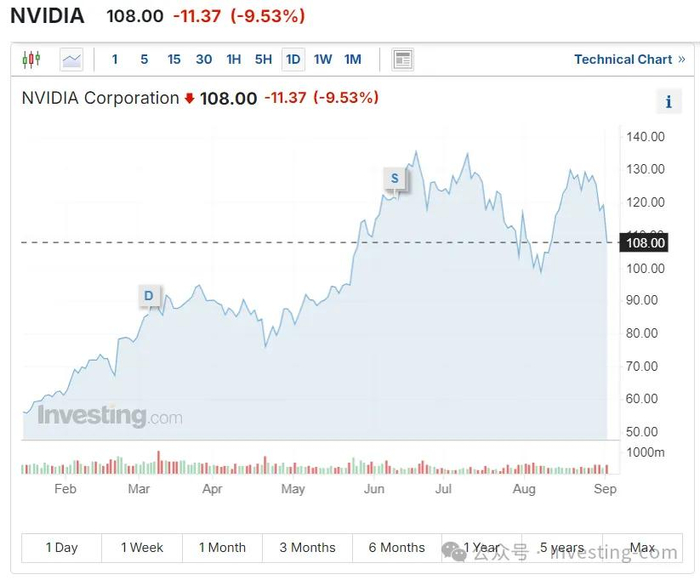Click the Investing.com chart watermark

pyautogui.click(x=110, y=416)
